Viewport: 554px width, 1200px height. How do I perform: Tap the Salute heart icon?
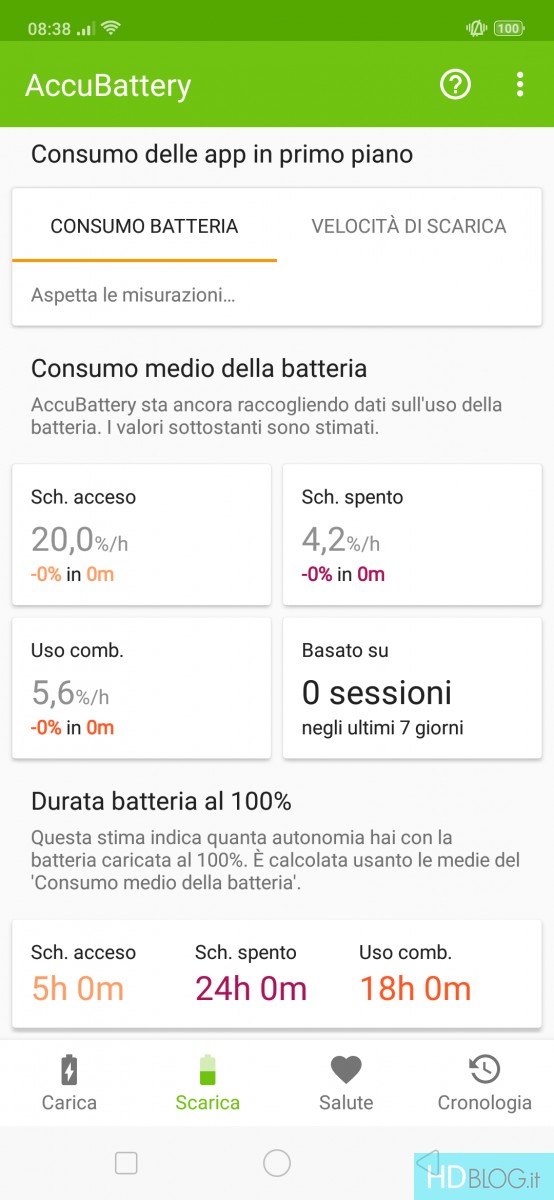point(346,1071)
